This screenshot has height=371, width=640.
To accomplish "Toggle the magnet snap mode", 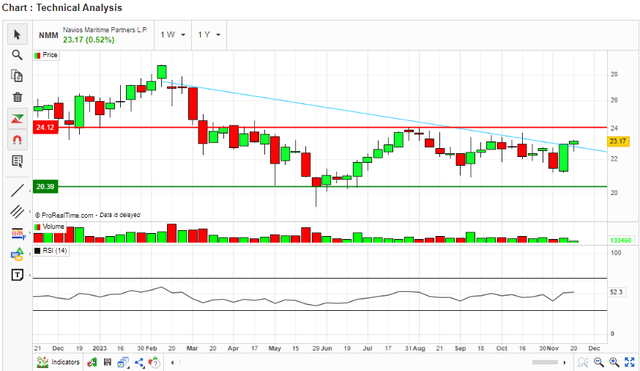I will 17,140.
